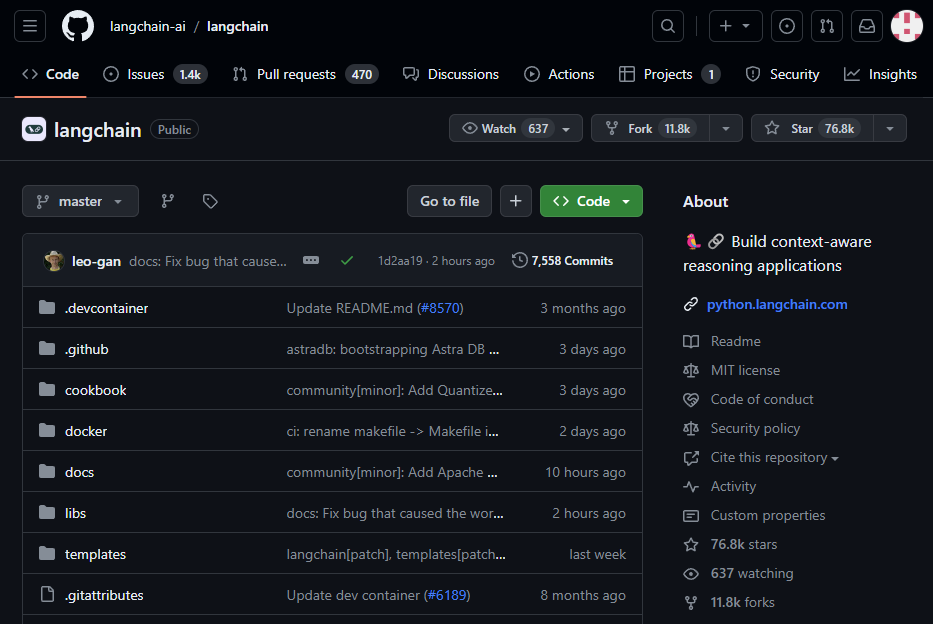View tags using the tag icon
933x624 pixels.
pos(210,201)
